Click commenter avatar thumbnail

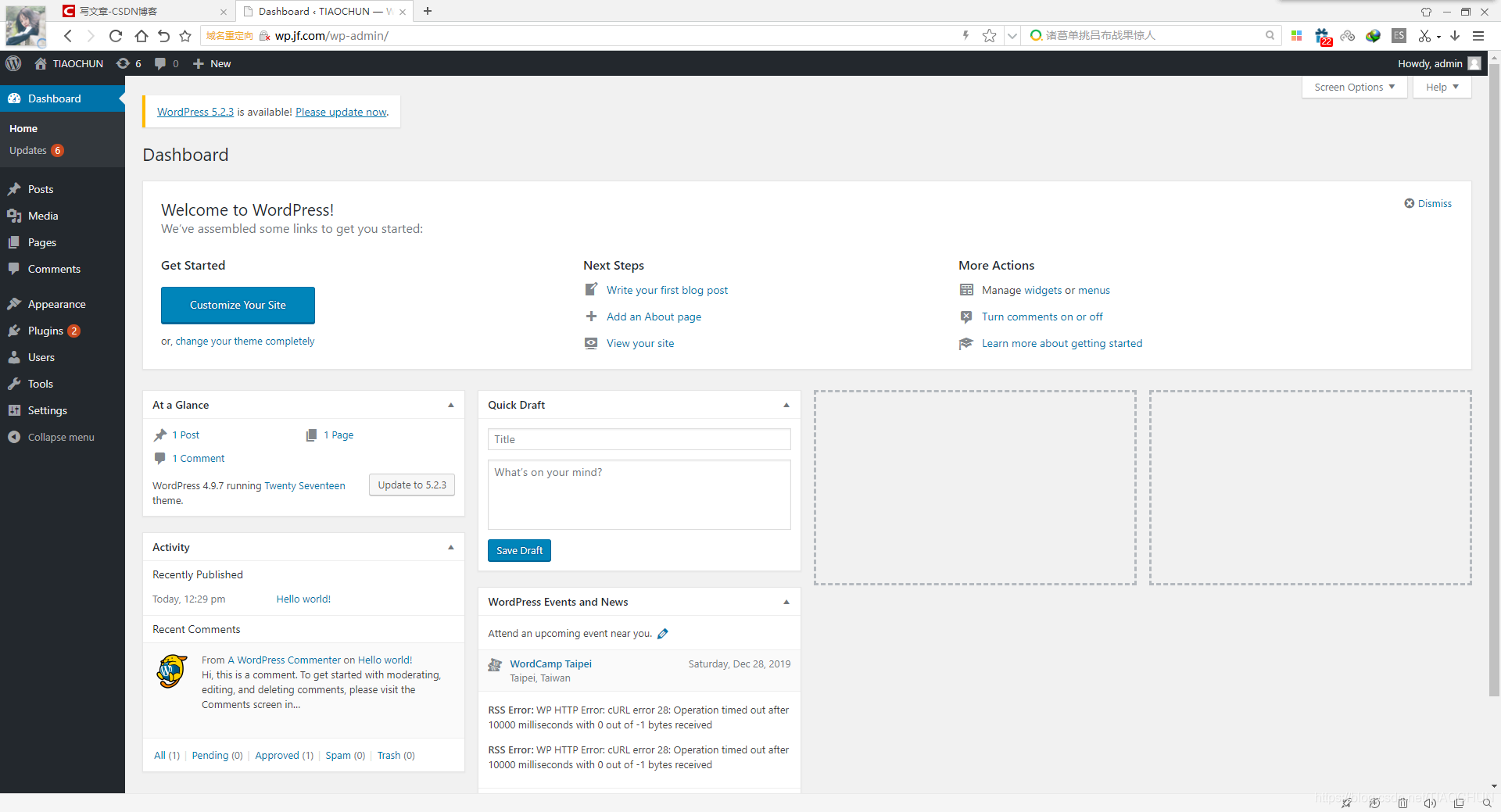(x=172, y=671)
